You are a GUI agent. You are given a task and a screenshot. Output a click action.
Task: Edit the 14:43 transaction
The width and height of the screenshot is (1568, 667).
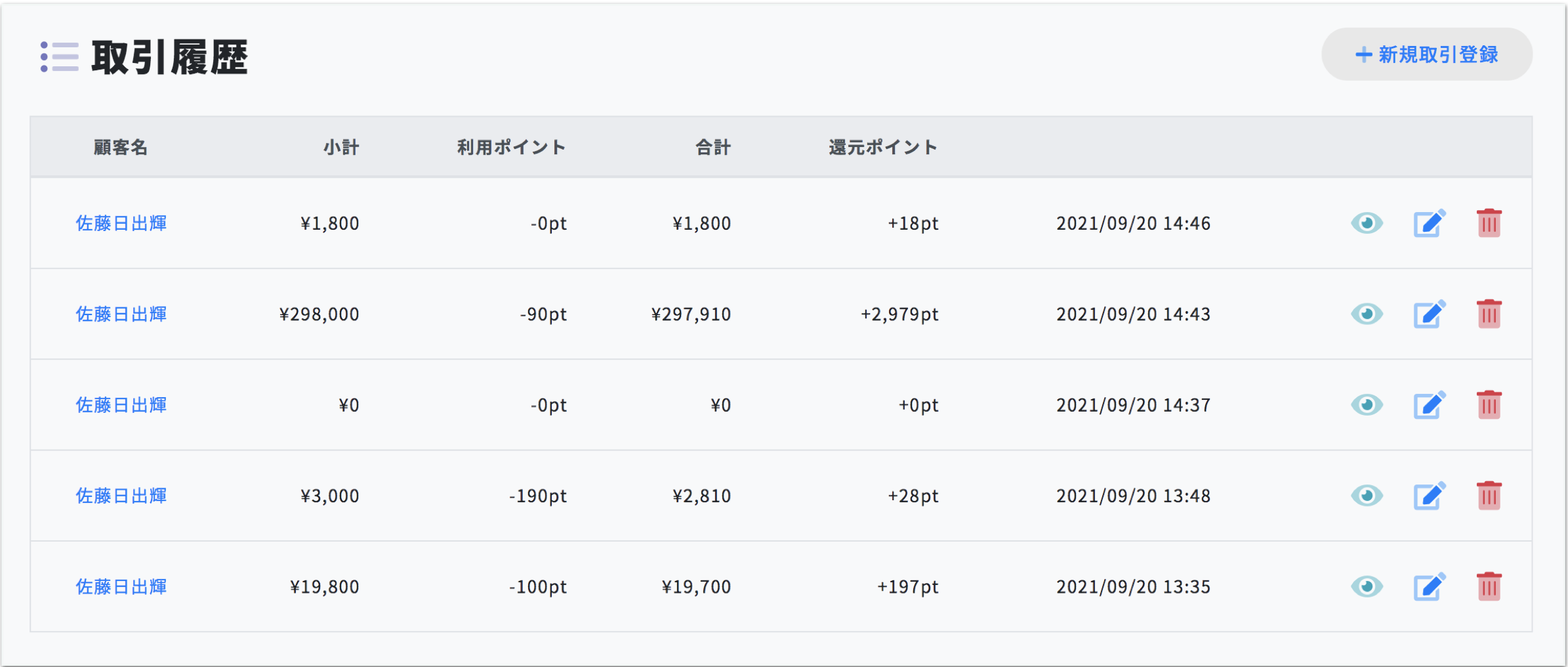pos(1429,314)
